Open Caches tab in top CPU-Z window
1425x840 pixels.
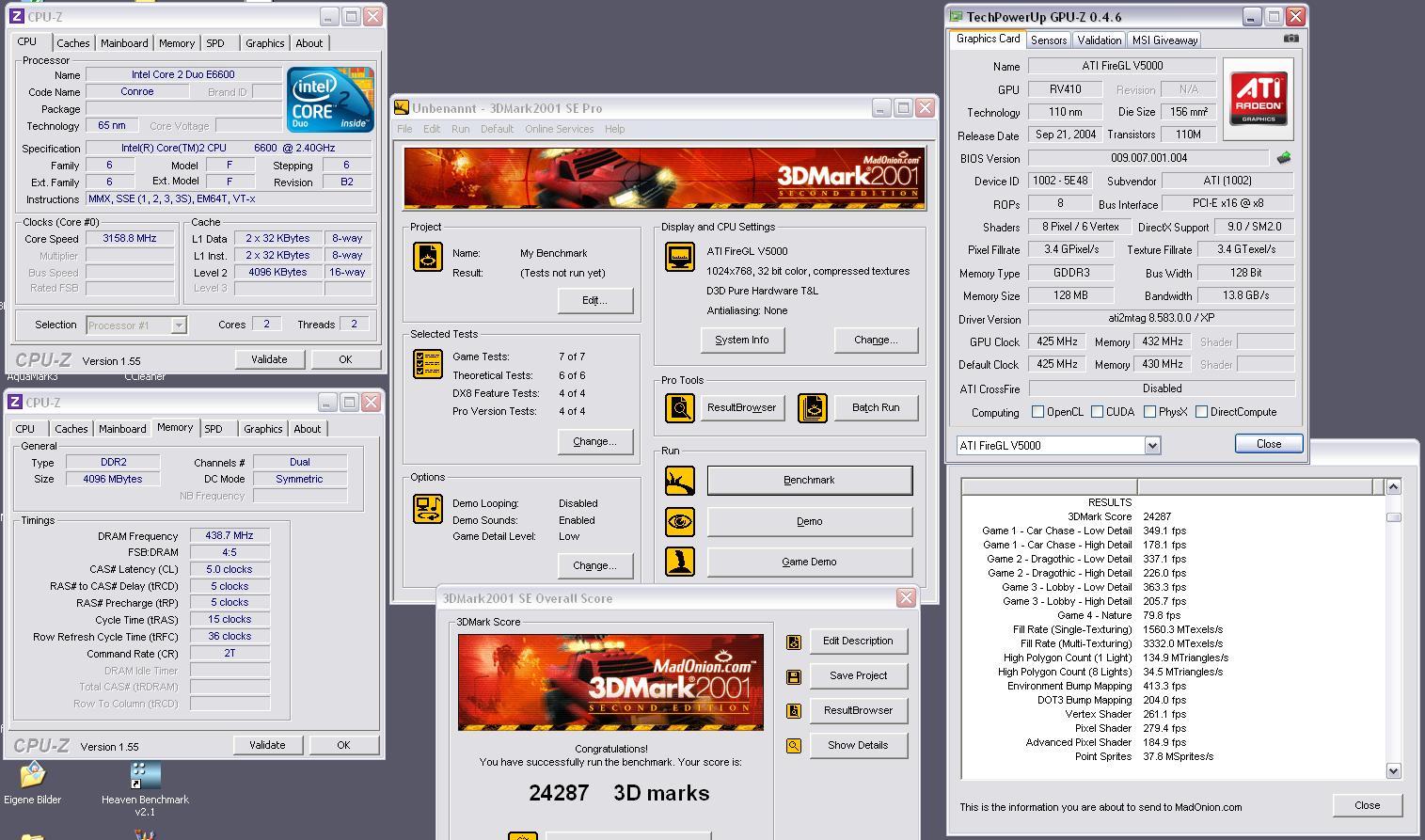click(72, 43)
